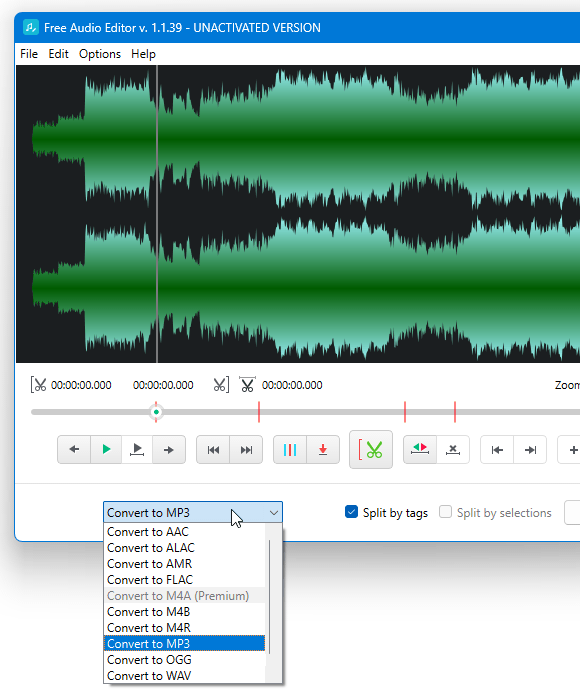Image resolution: width=580 pixels, height=696 pixels.
Task: Click the go to end arrow button
Action: (530, 450)
